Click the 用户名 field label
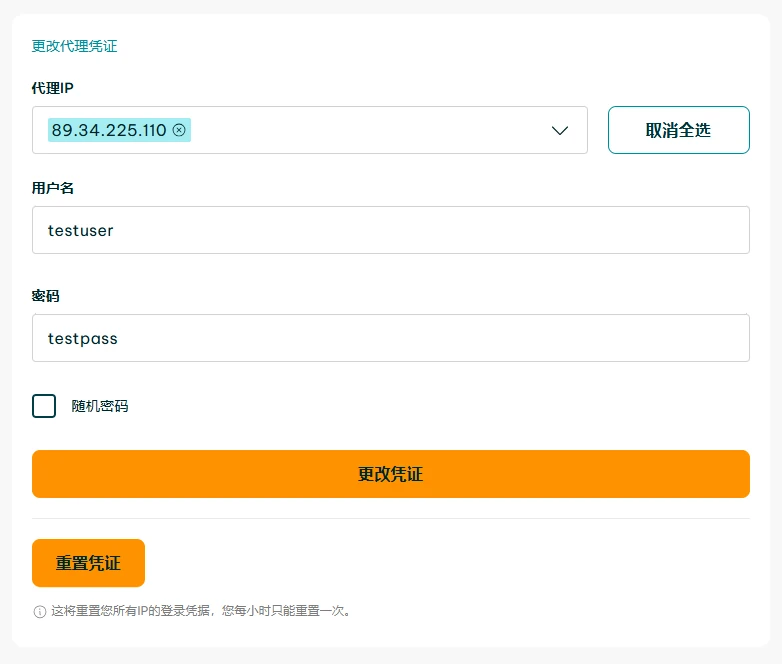The image size is (782, 664). 53,188
